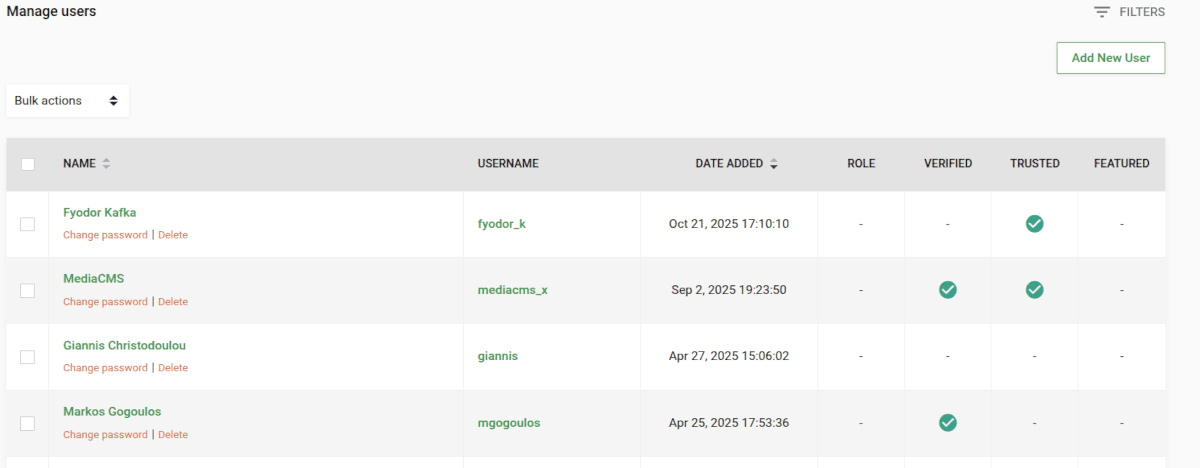Screen dimensions: 1200x468
Task: Click MediaCMS verified checkmark icon
Action: tap(947, 290)
